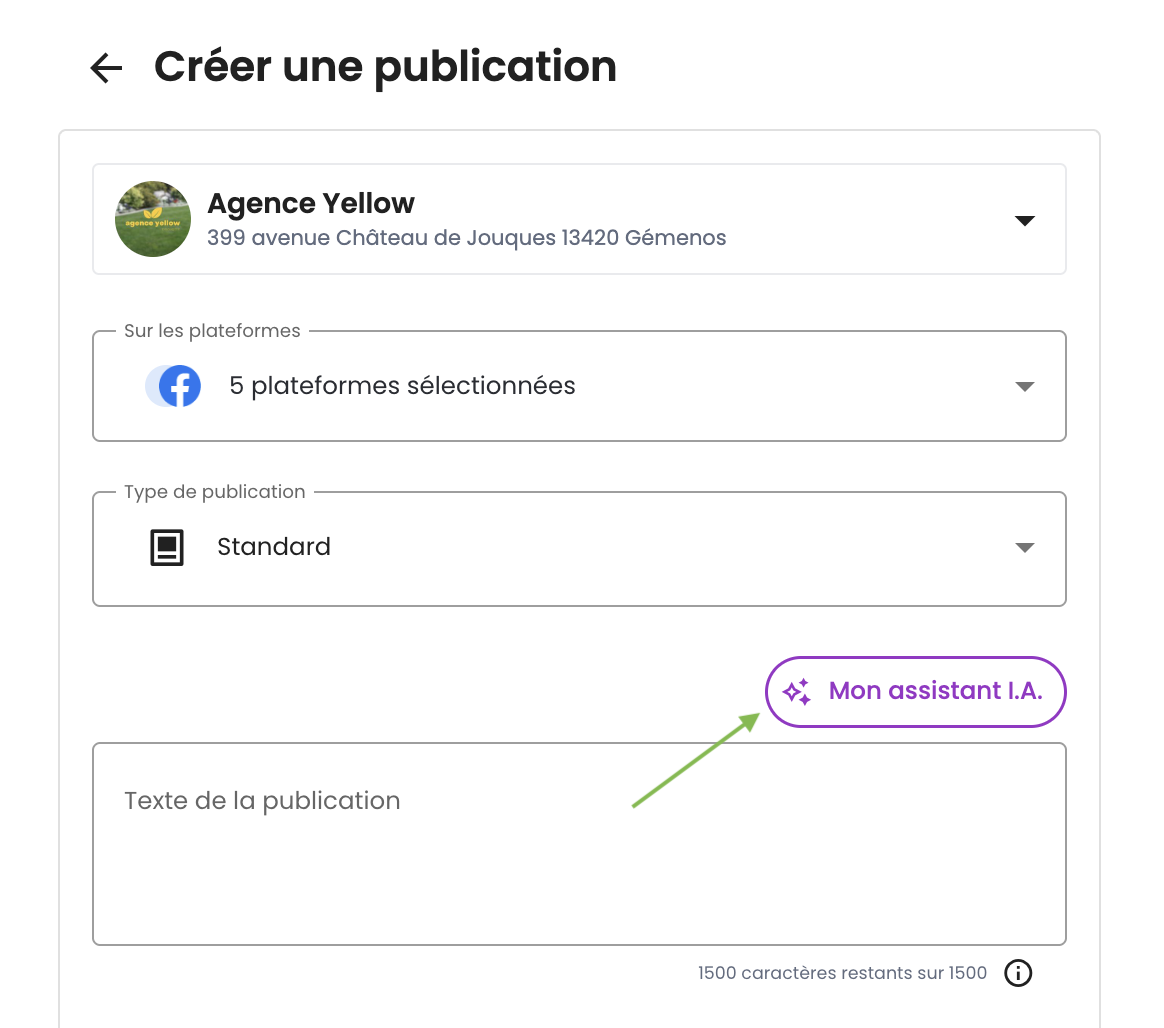1164x1028 pixels.
Task: Click the 'Créer une publication' page title
Action: [385, 67]
